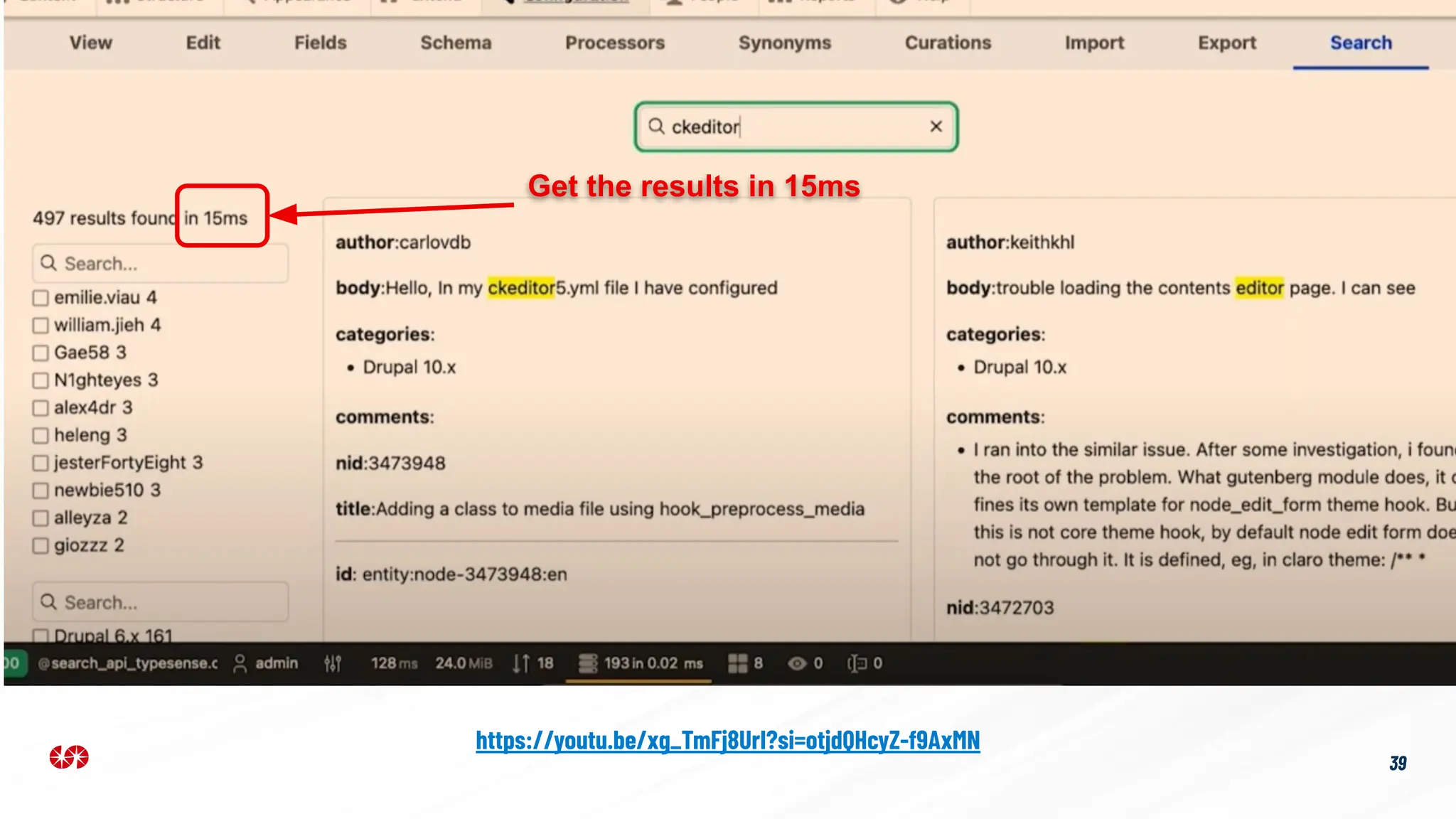Screen dimensions: 1456x819
Task: Check the emilie.viau author filter
Action: pos(41,298)
